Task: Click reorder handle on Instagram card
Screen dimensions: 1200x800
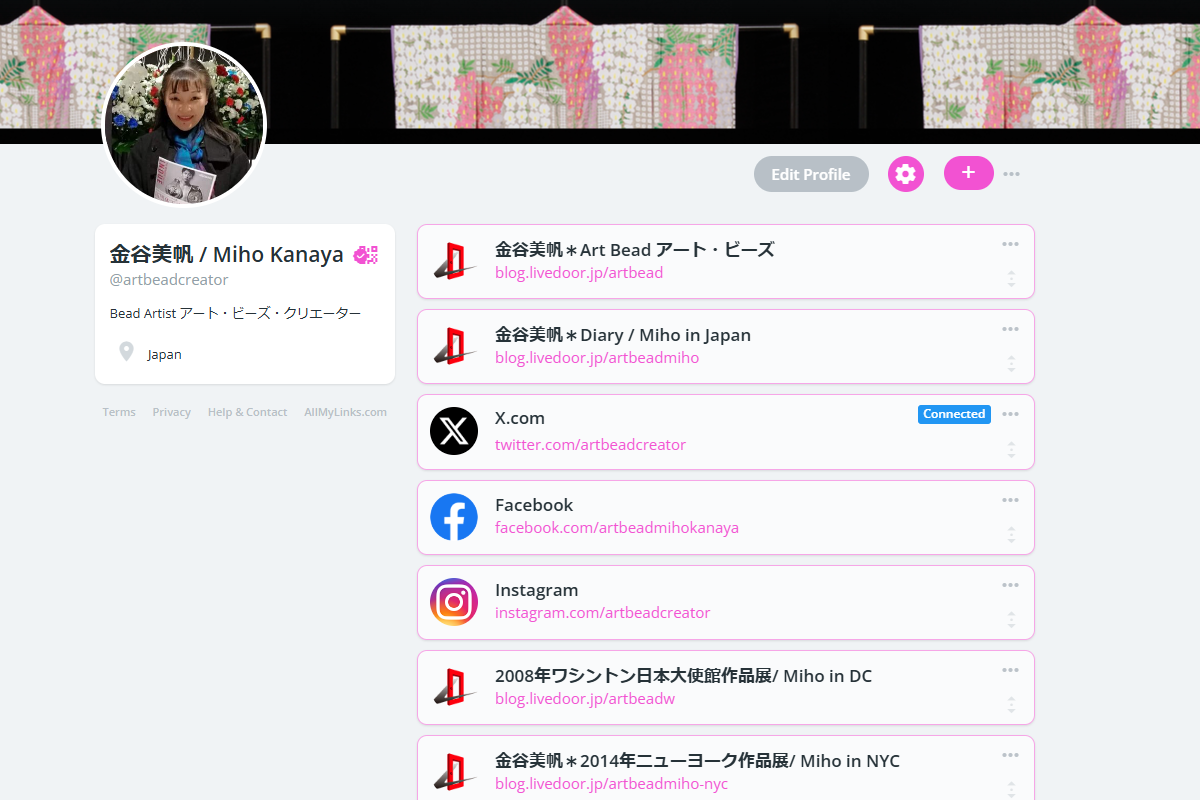Action: [x=1011, y=620]
